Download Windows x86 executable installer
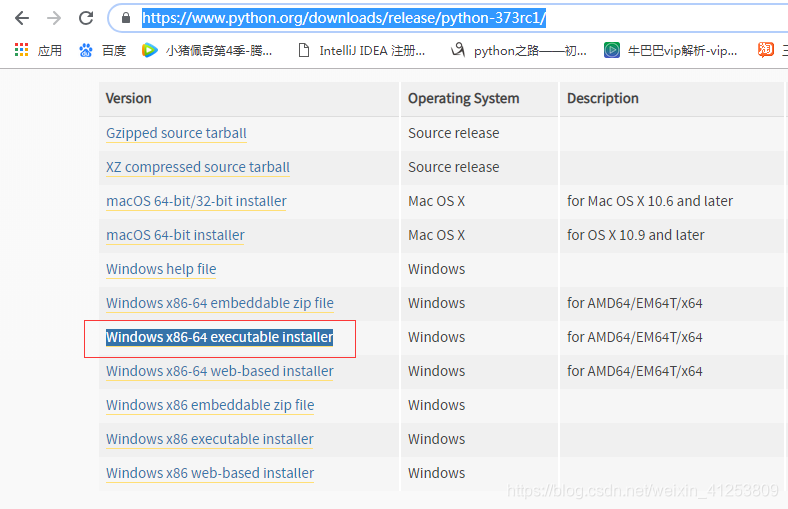The image size is (788, 509). pos(210,439)
